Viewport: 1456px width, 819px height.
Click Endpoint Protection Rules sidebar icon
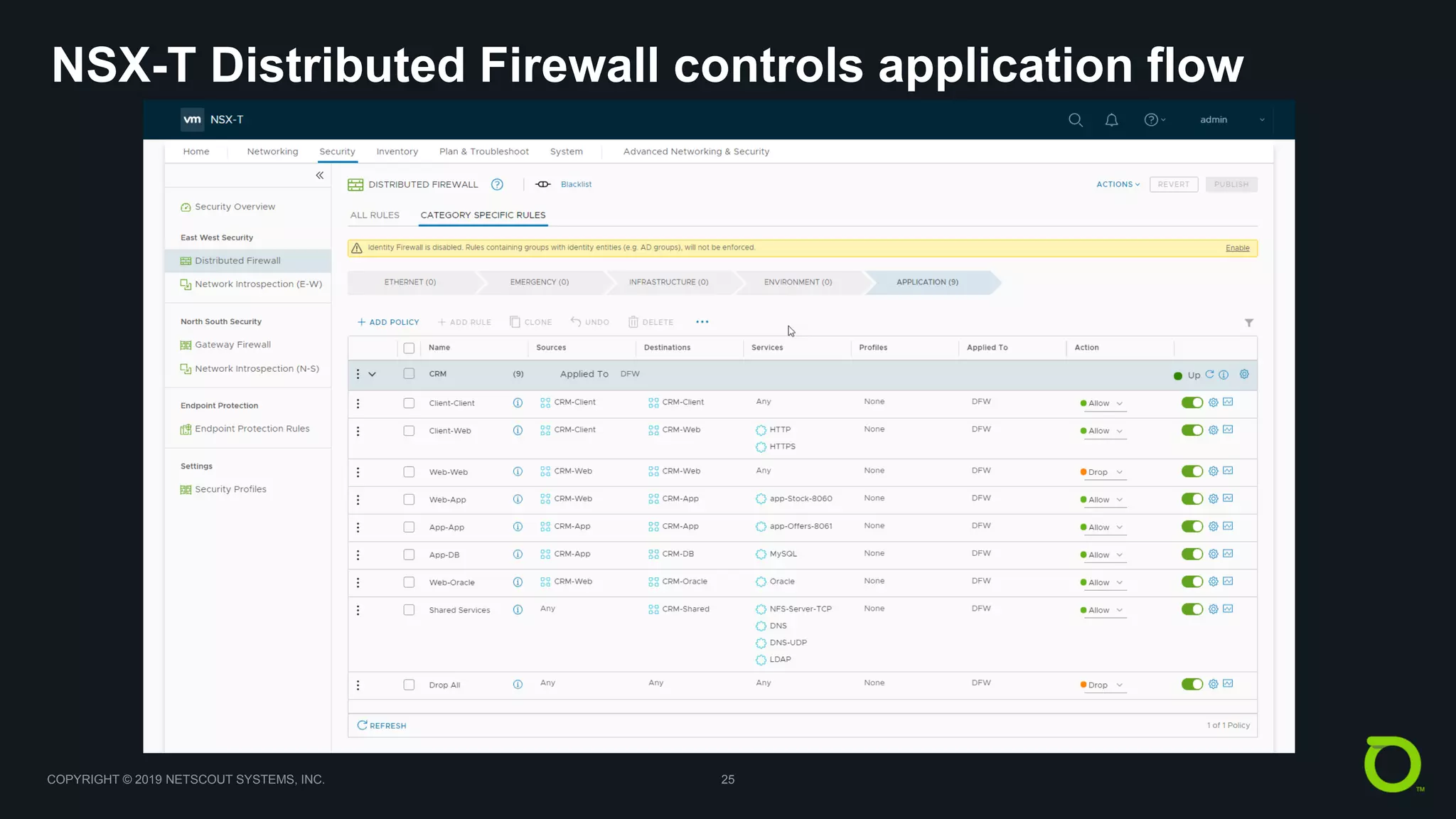(x=186, y=429)
